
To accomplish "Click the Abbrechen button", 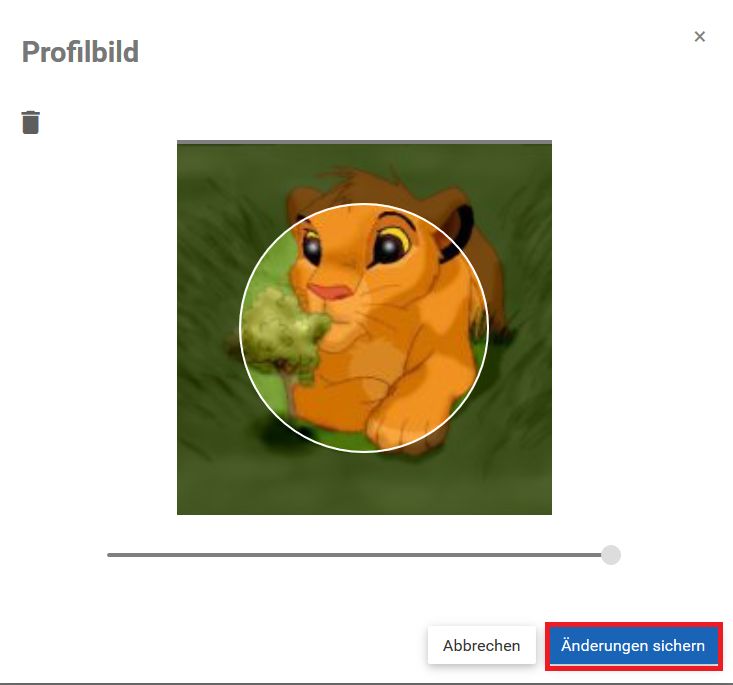I will tap(481, 645).
